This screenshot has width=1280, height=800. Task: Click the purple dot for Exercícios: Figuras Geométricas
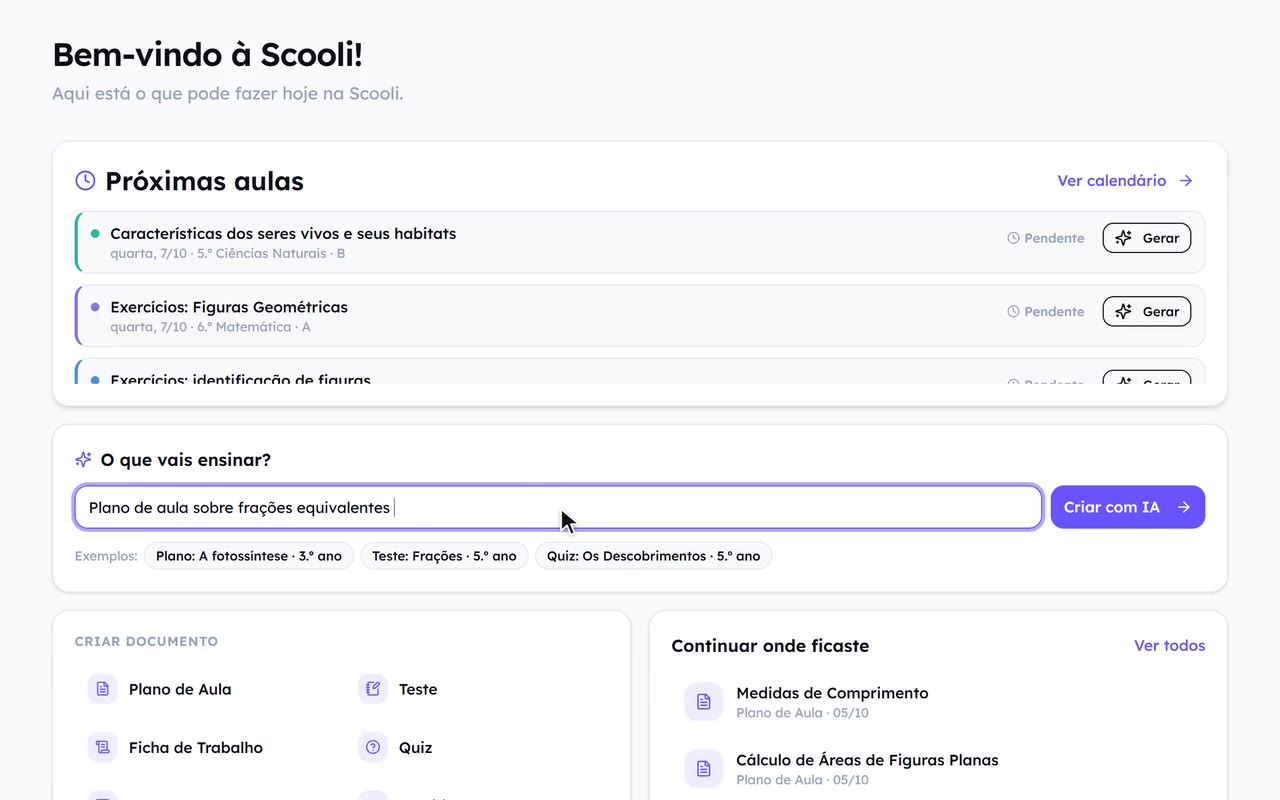point(95,307)
